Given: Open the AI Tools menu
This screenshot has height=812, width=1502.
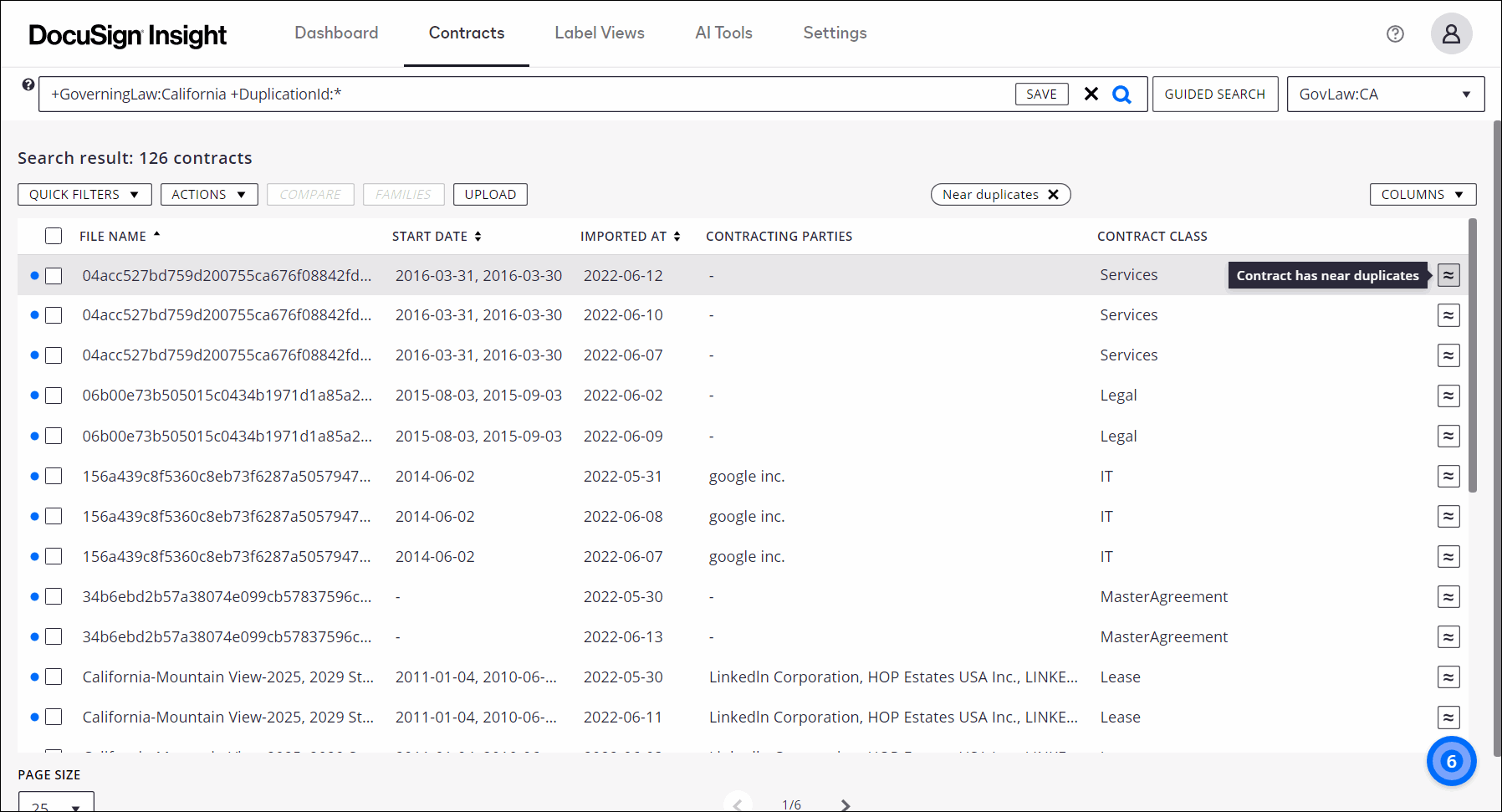Looking at the screenshot, I should (724, 33).
